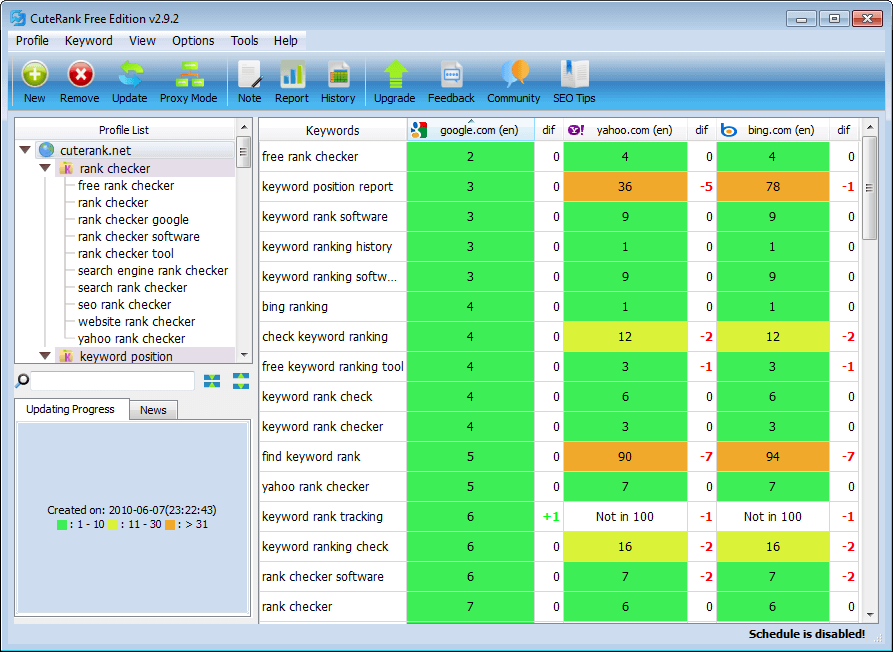Image resolution: width=893 pixels, height=652 pixels.
Task: Click the New profile toolbar icon
Action: 35,75
